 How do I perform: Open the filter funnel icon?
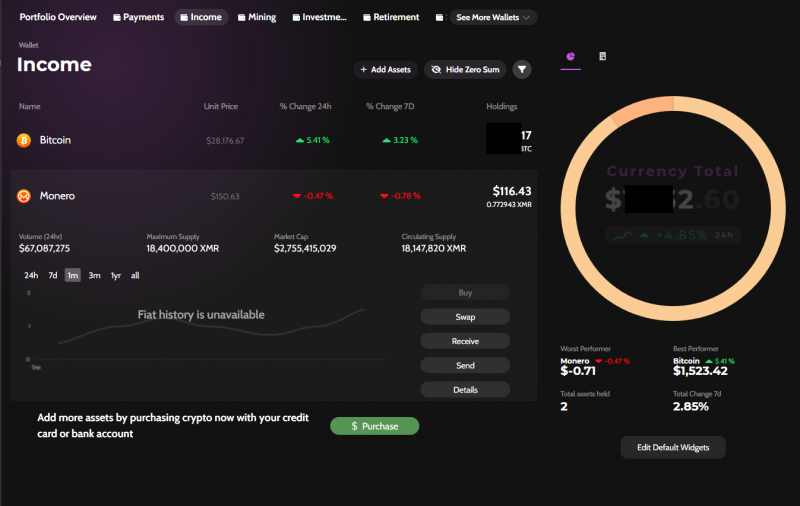coord(522,69)
